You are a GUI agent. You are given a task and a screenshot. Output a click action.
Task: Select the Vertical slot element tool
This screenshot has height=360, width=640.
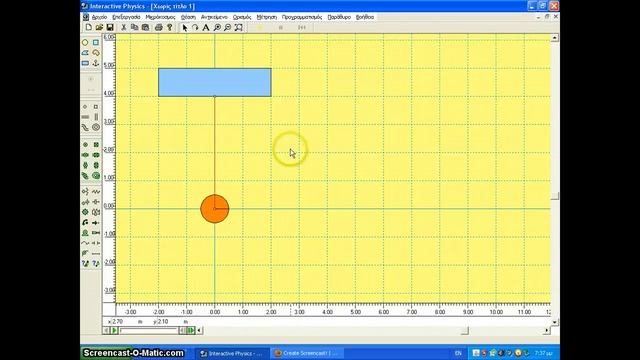(x=96, y=117)
